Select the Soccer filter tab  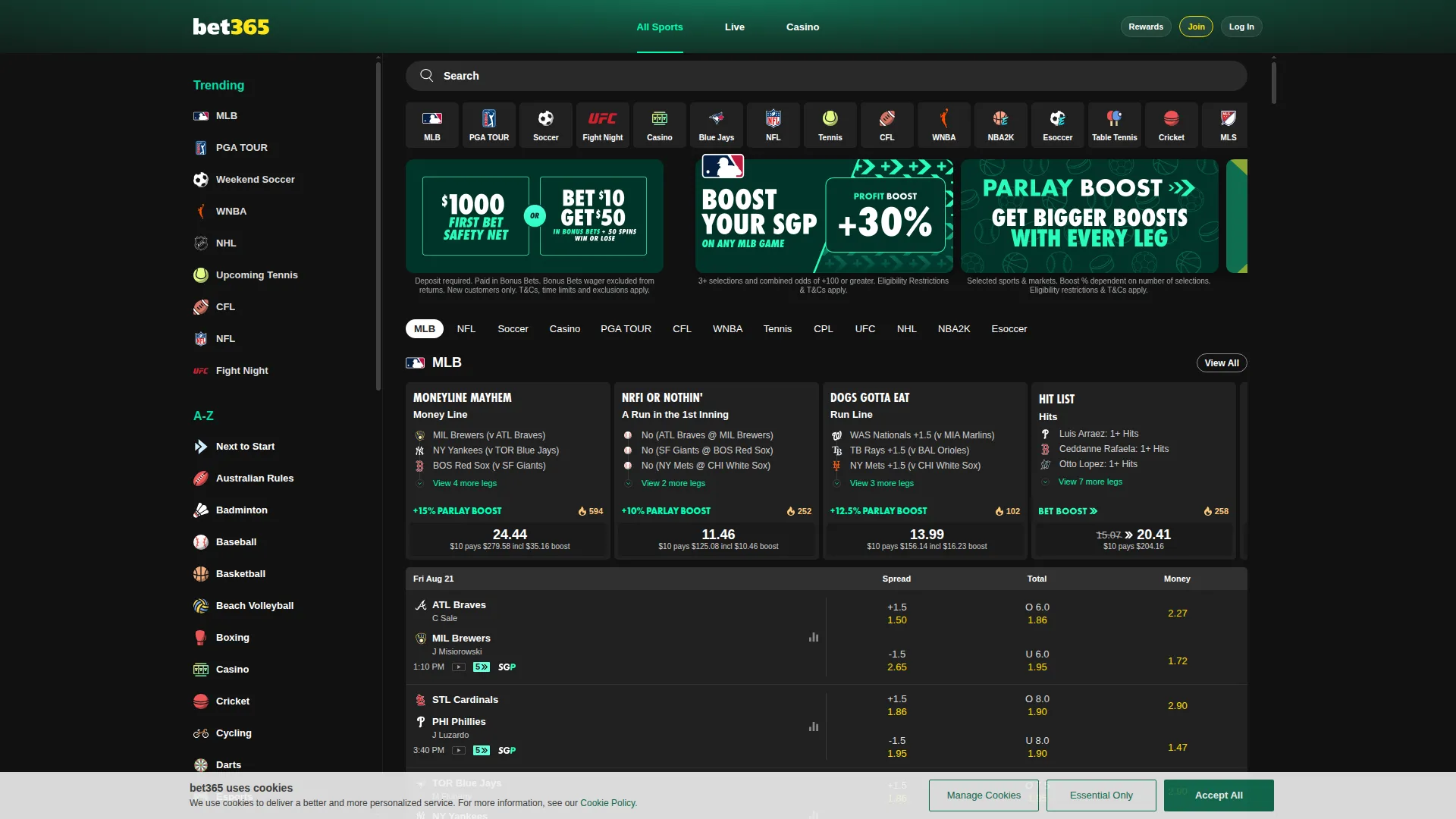click(x=513, y=329)
